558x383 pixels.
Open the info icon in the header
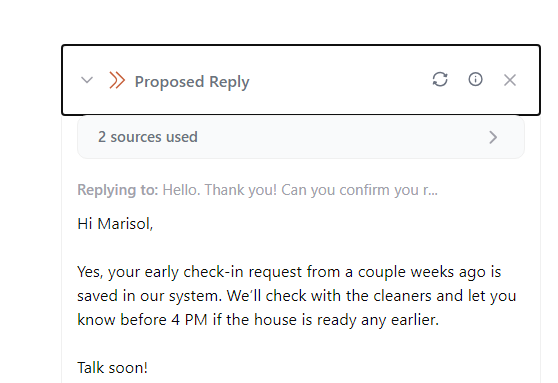tap(475, 79)
